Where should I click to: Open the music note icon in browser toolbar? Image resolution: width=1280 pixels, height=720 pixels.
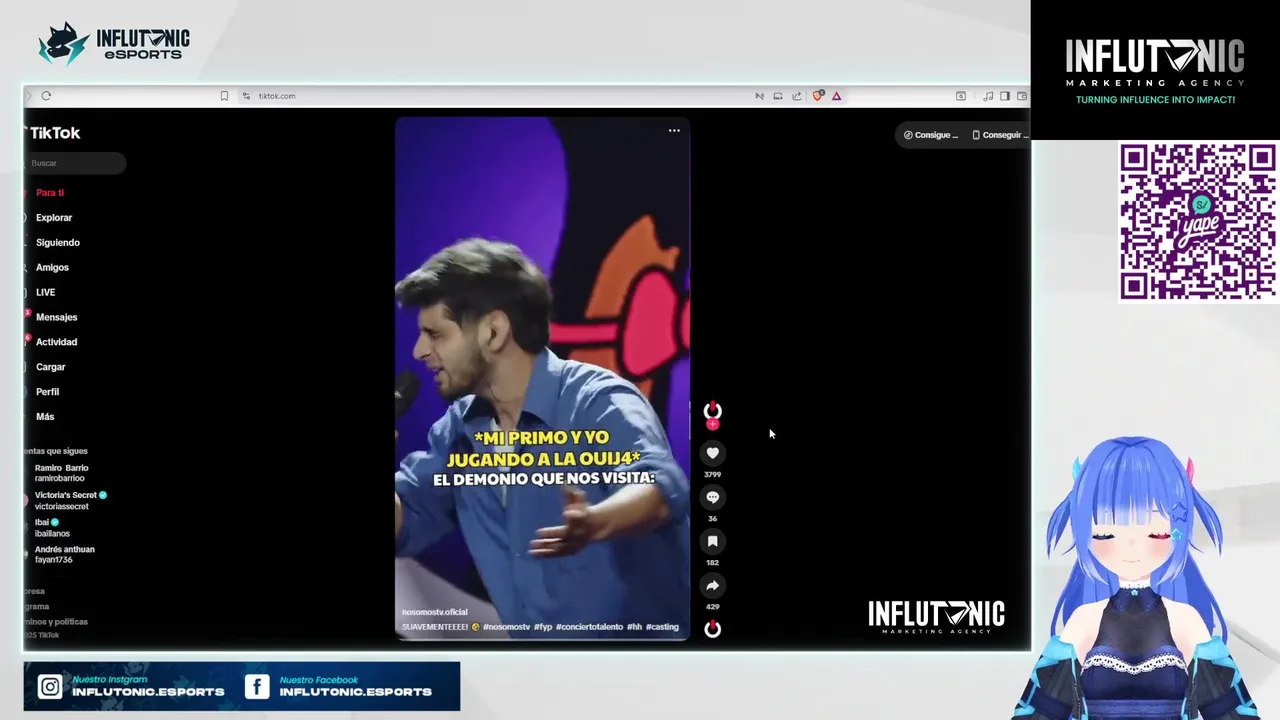[x=988, y=96]
